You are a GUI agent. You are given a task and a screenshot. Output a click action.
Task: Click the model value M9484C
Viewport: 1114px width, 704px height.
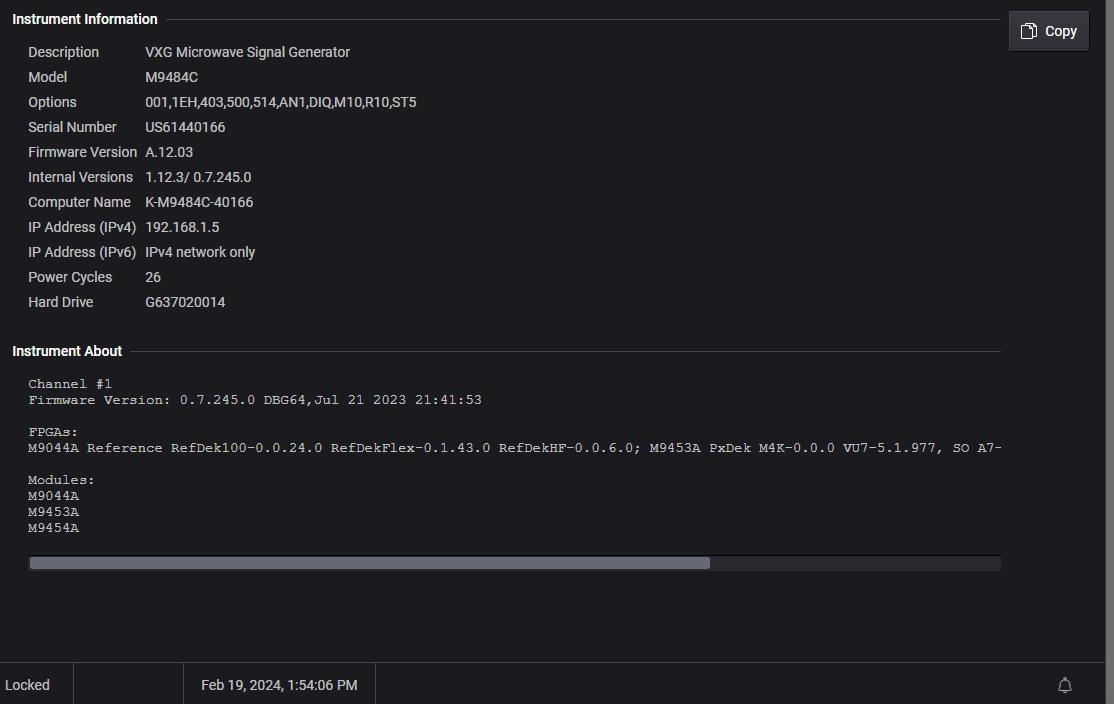[x=173, y=77]
